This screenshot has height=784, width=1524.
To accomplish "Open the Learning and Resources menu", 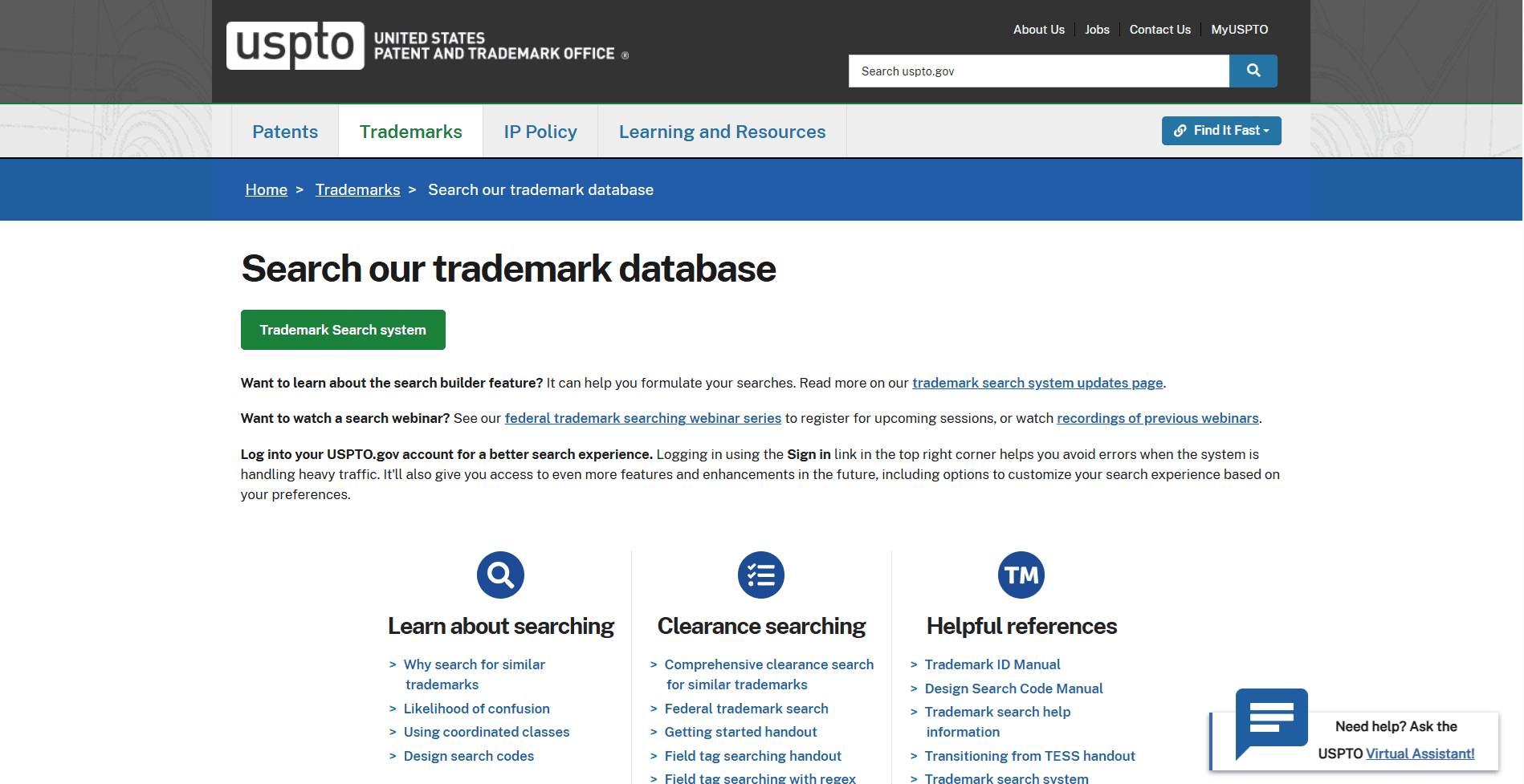I will click(x=722, y=132).
